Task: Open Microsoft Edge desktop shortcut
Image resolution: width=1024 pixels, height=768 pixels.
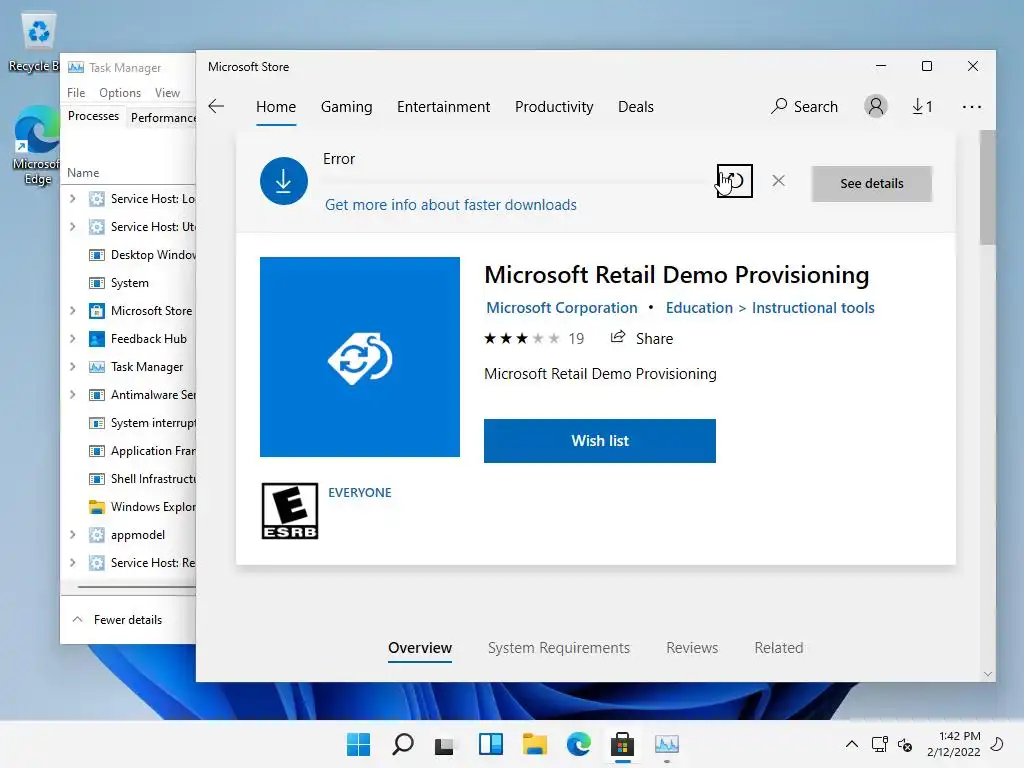Action: tap(37, 145)
